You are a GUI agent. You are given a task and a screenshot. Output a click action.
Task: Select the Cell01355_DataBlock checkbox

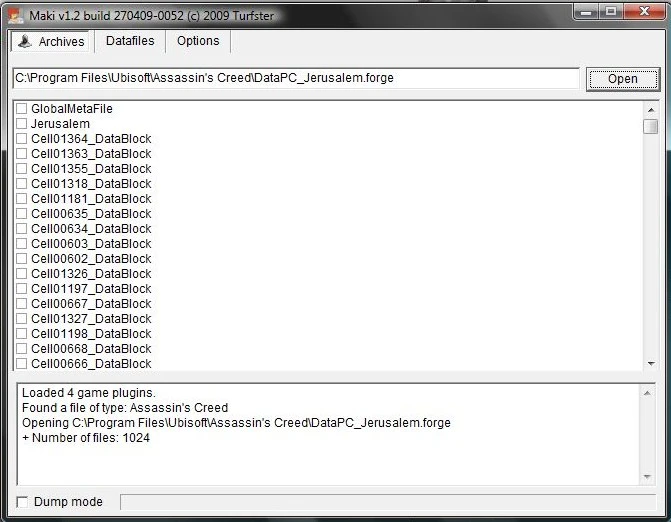(21, 169)
